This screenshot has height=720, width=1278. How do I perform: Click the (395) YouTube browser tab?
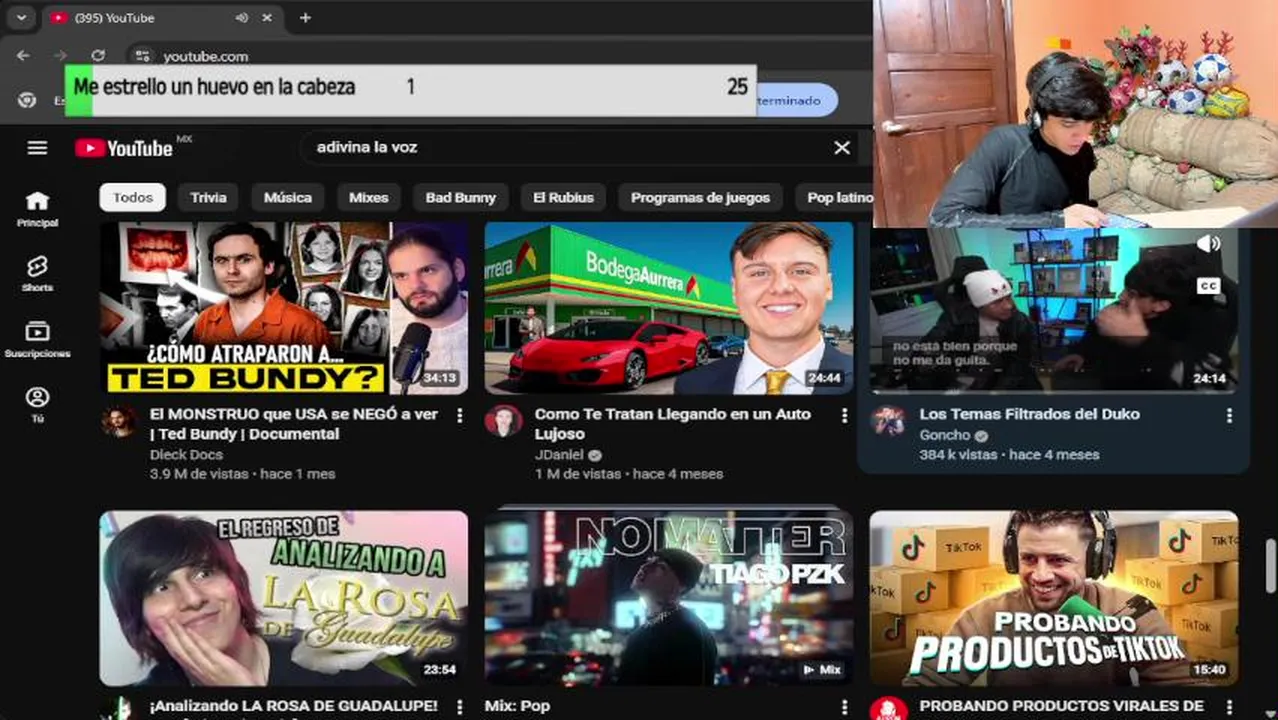[163, 17]
